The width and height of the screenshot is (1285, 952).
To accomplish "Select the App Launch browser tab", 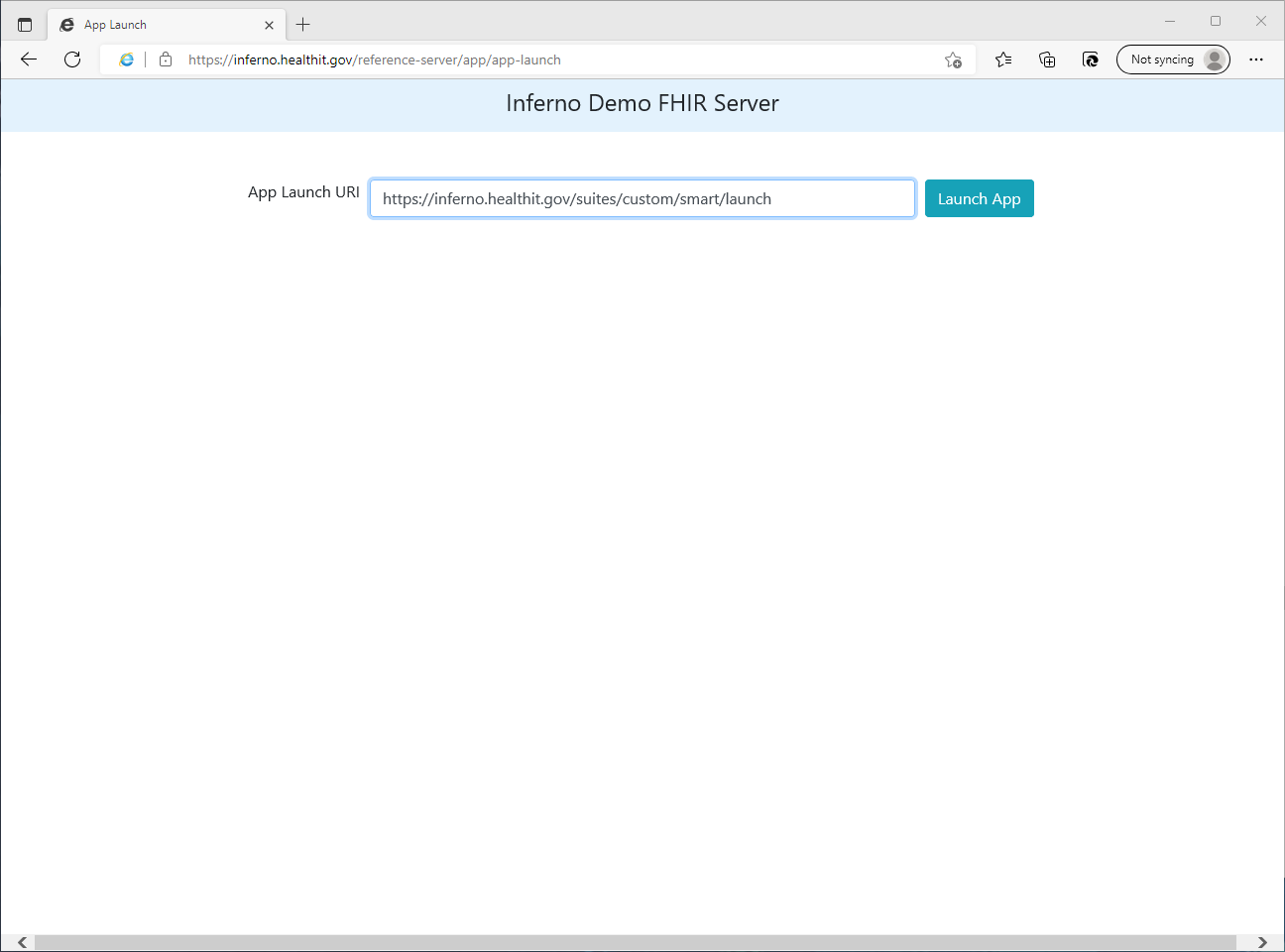I will (167, 25).
